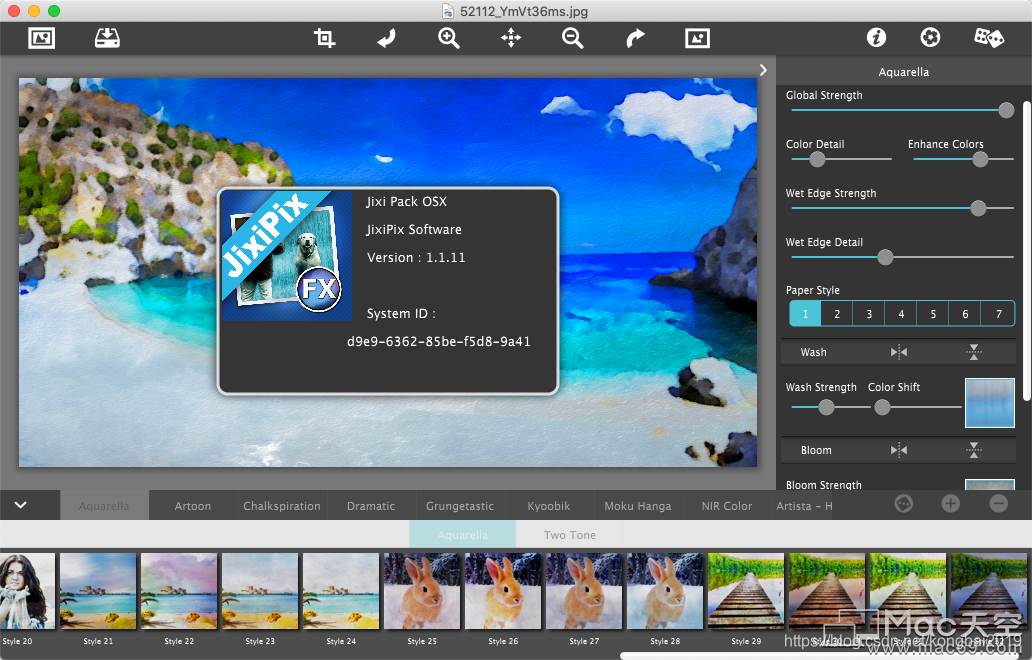The width and height of the screenshot is (1032, 660).
Task: Zoom out with the magnifier minus
Action: (x=573, y=38)
